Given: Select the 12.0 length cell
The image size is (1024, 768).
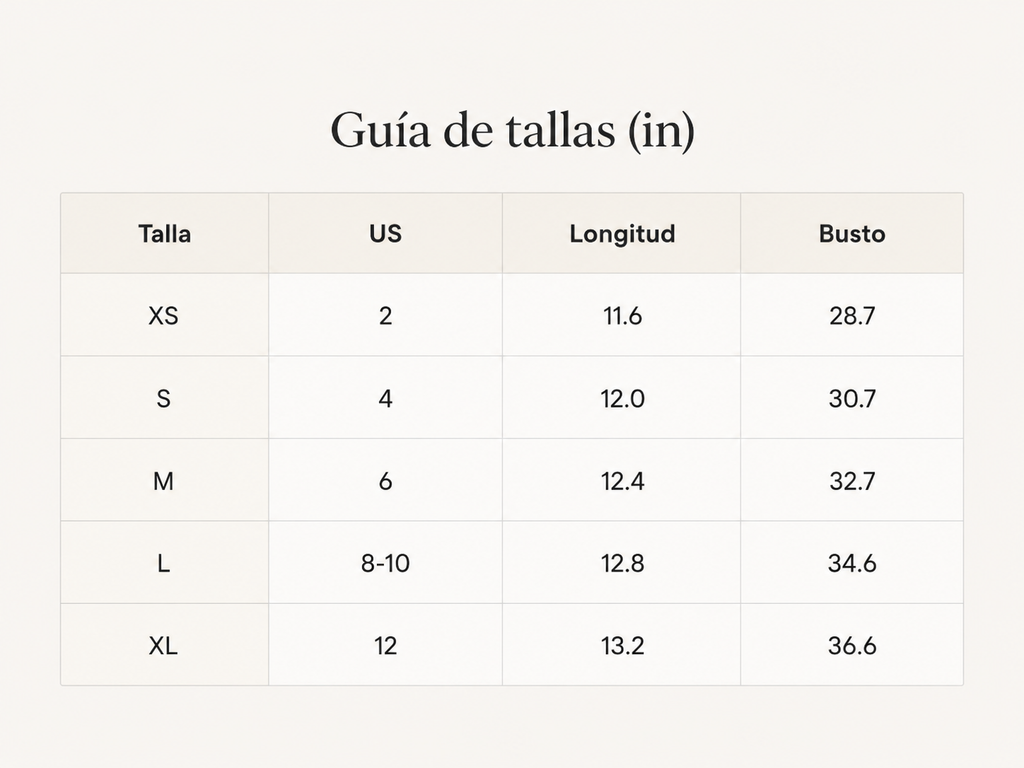Looking at the screenshot, I should (622, 398).
